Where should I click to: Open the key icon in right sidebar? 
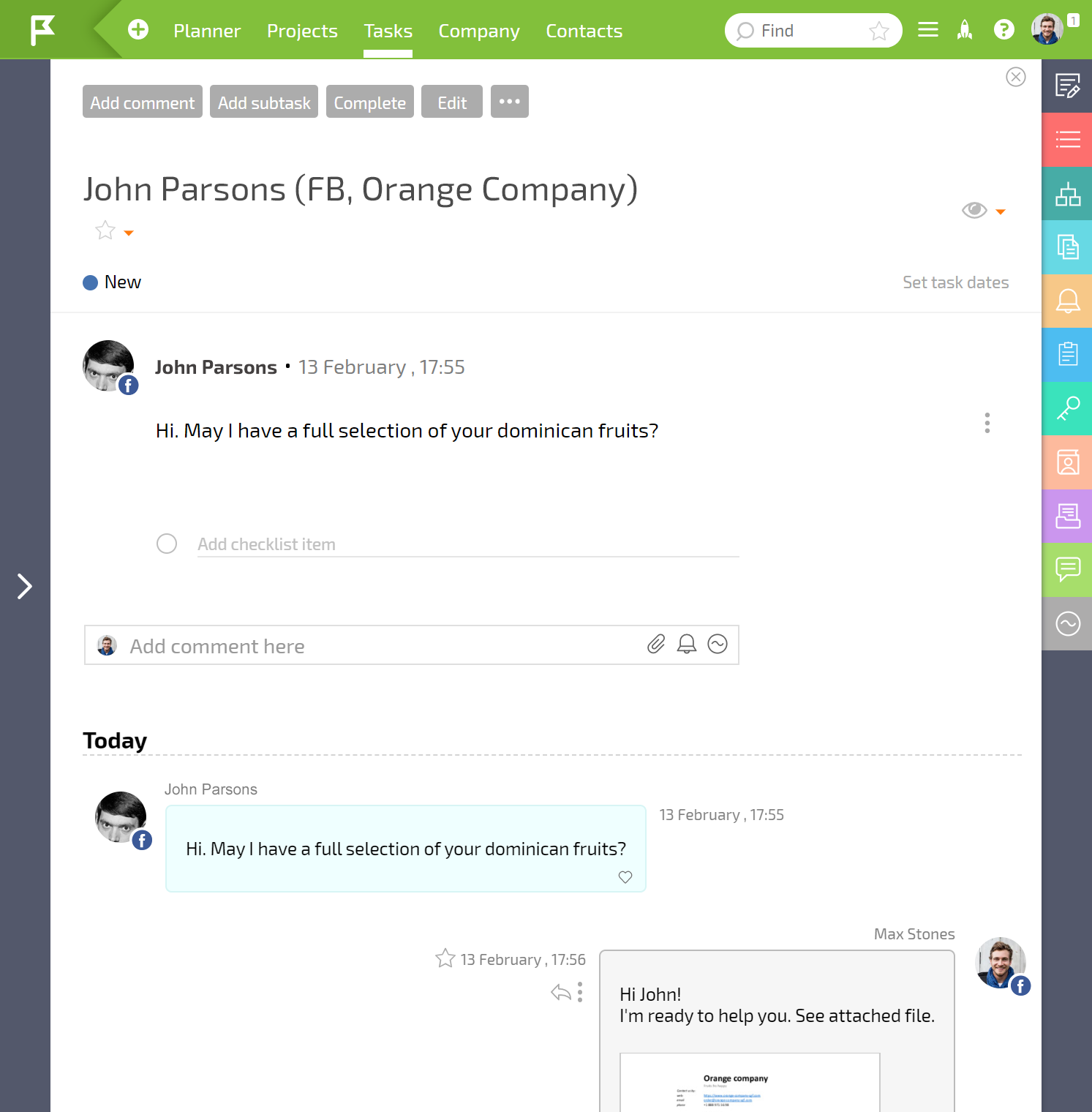click(x=1067, y=408)
